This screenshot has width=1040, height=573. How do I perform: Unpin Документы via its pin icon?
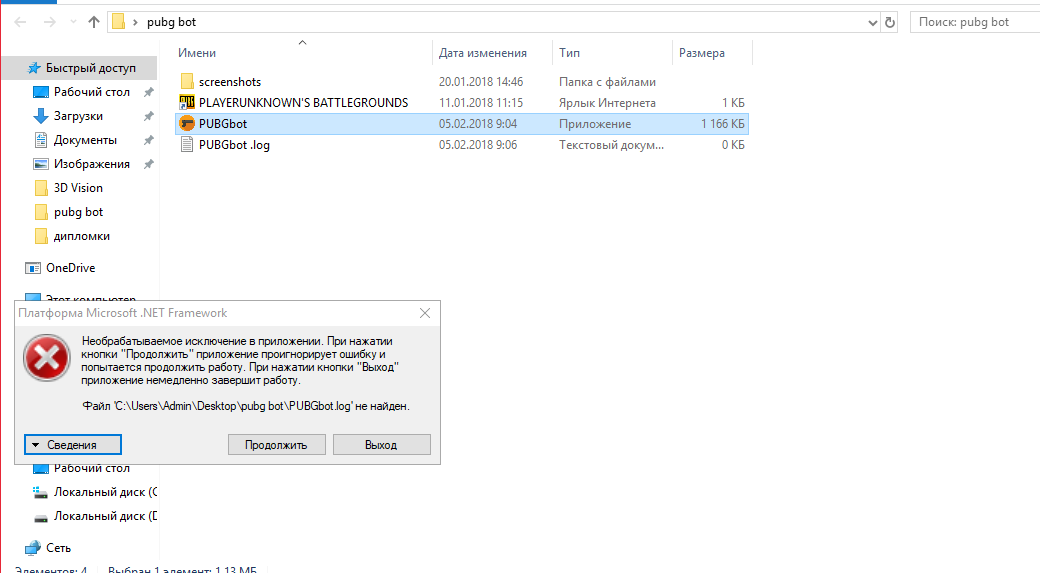point(149,140)
